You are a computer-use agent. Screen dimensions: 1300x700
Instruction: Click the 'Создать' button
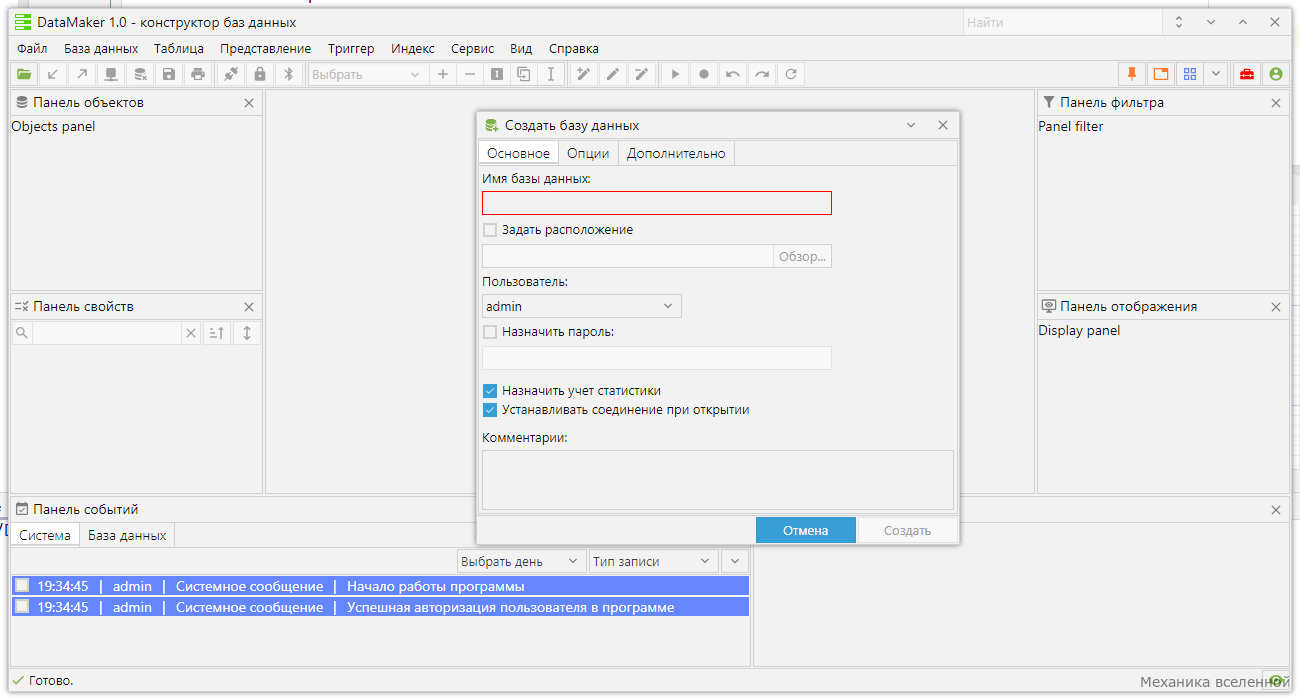[x=907, y=530]
